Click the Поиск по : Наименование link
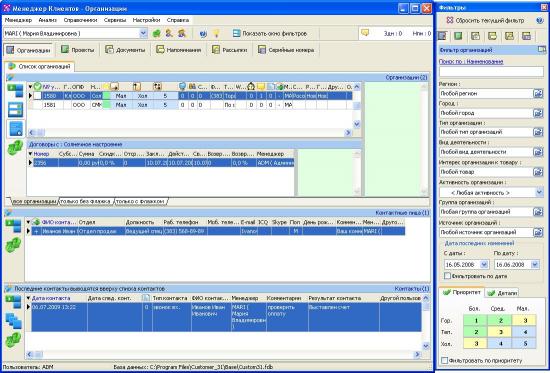 471,61
